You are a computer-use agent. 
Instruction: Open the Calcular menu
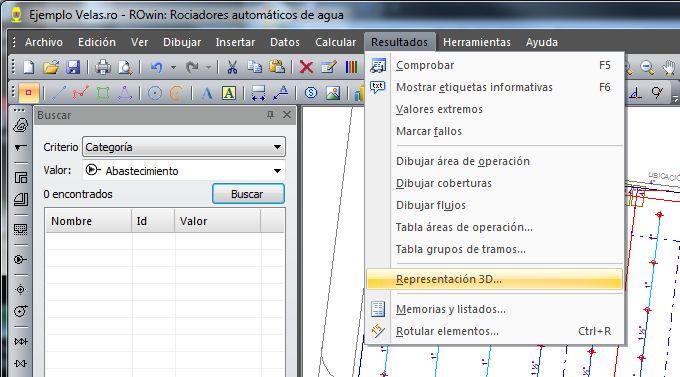pyautogui.click(x=336, y=42)
